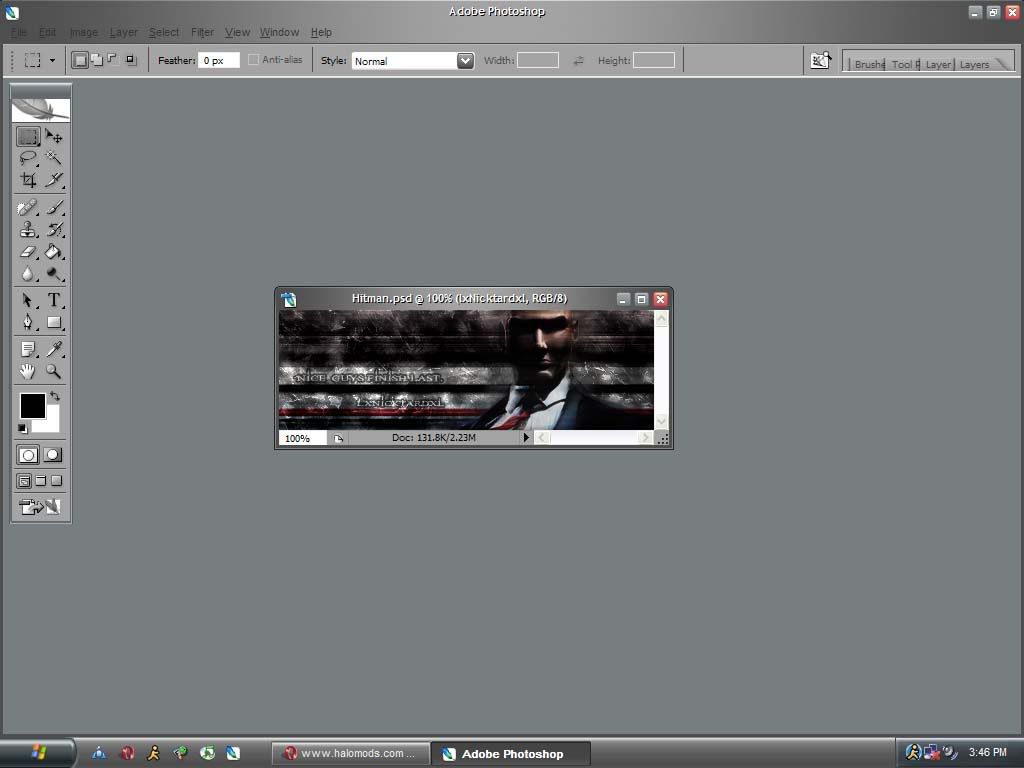Swap foreground and background colors
The width and height of the screenshot is (1024, 768).
coord(55,396)
